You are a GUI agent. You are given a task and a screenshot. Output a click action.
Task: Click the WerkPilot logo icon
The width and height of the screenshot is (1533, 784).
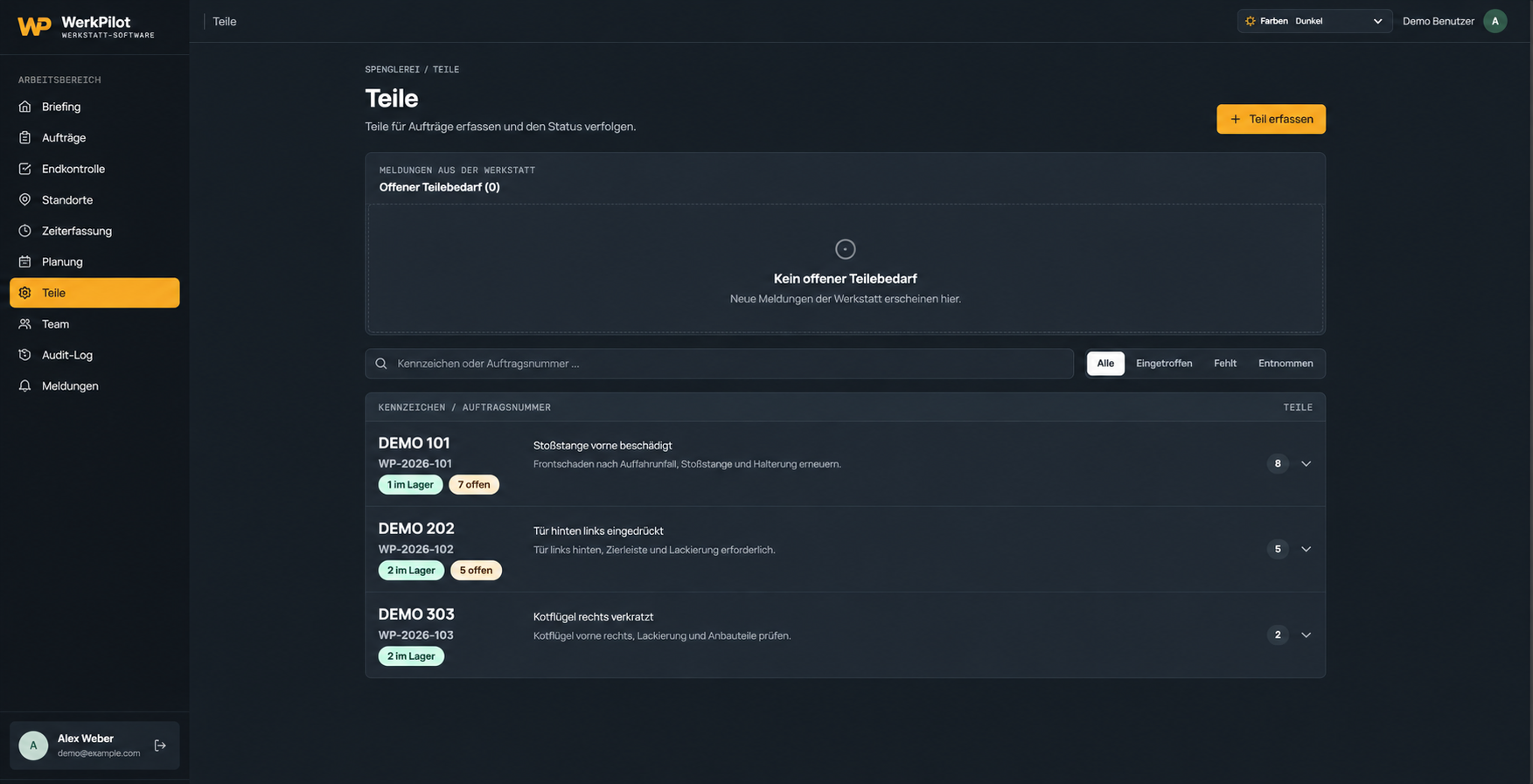click(34, 26)
